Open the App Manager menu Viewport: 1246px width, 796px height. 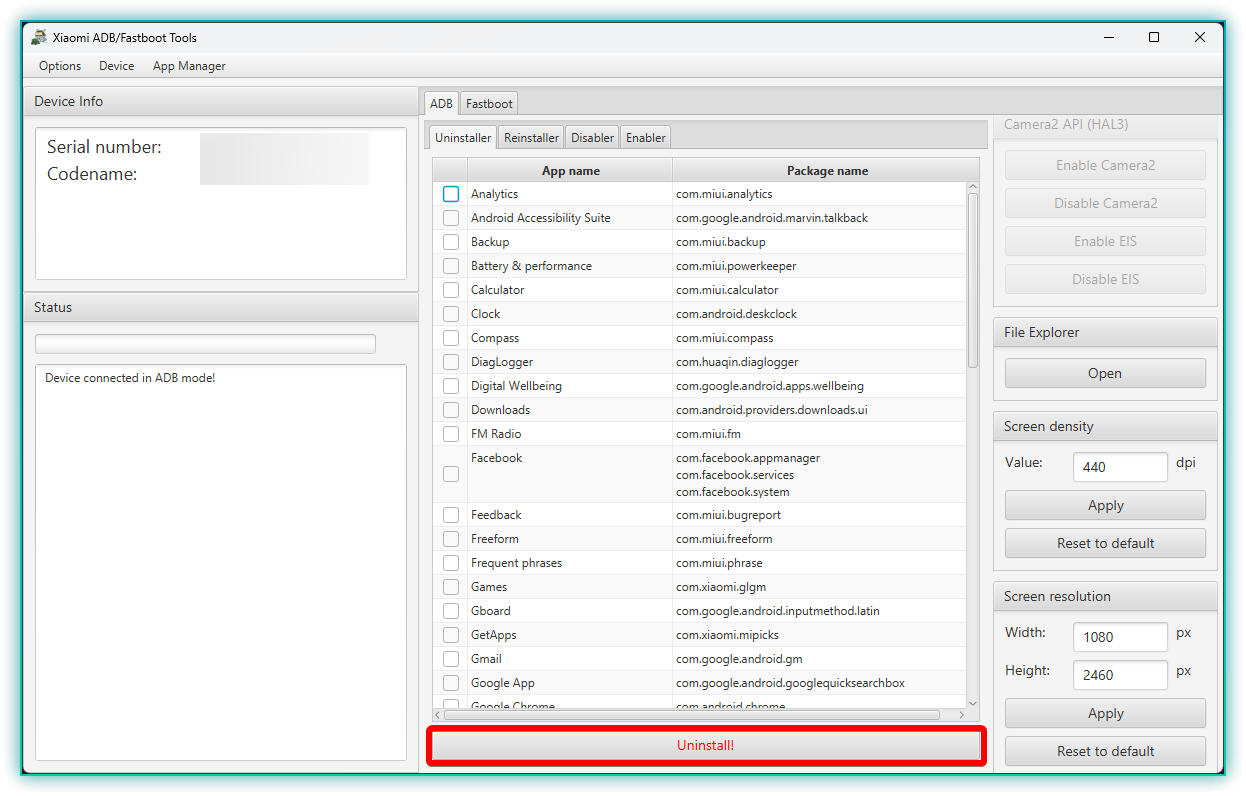189,66
